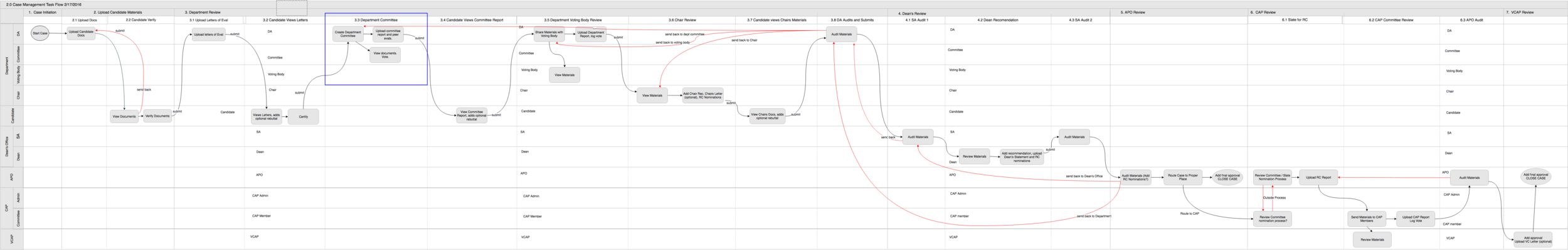Screen dimensions: 1568x250
Task: Click the 3.6 Chair Review header
Action: point(682,20)
